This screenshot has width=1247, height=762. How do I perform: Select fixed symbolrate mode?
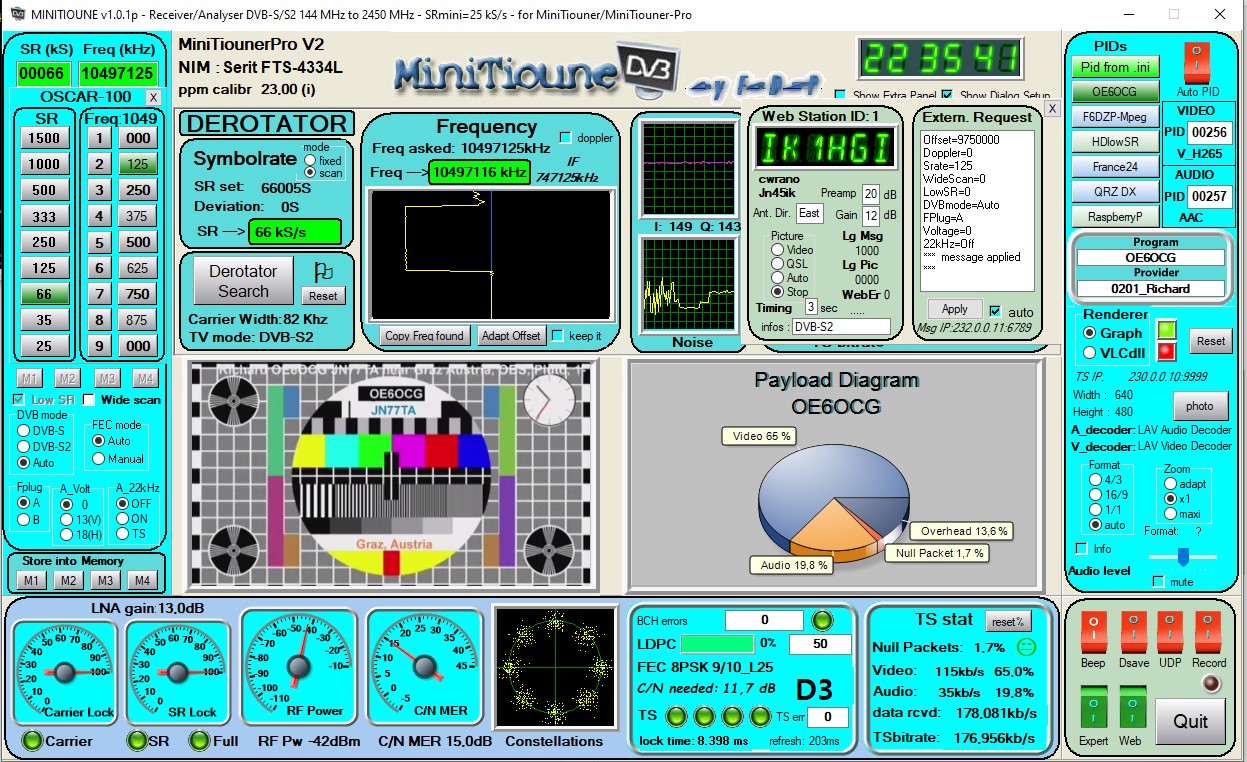tap(311, 160)
